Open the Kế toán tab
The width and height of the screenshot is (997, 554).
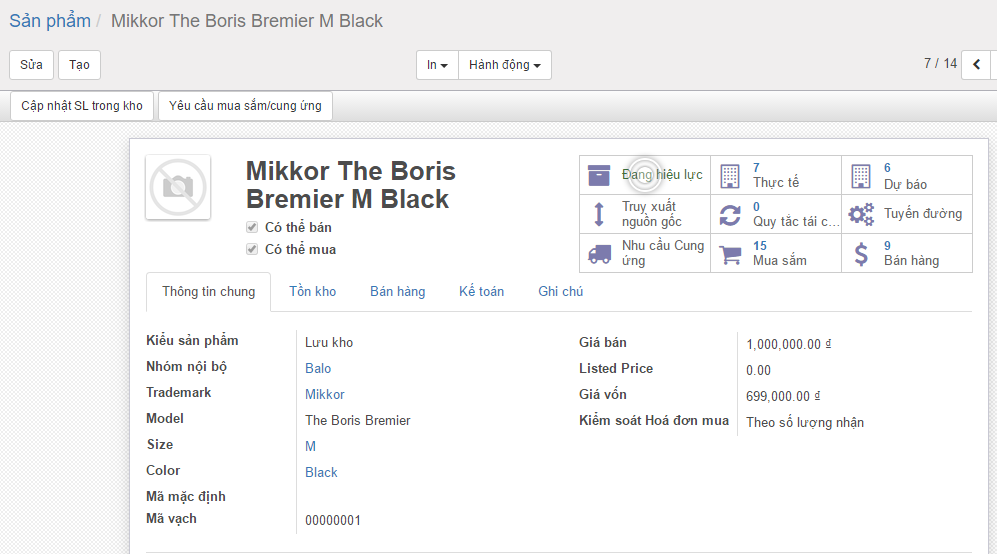coord(481,291)
